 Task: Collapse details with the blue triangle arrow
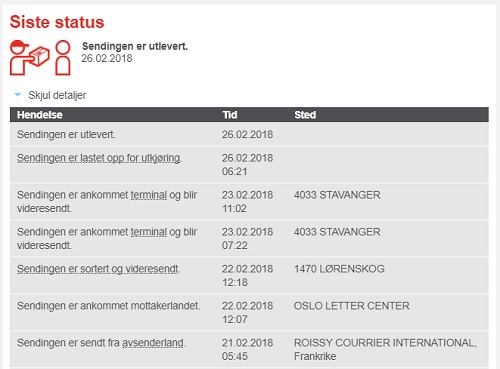(x=18, y=95)
